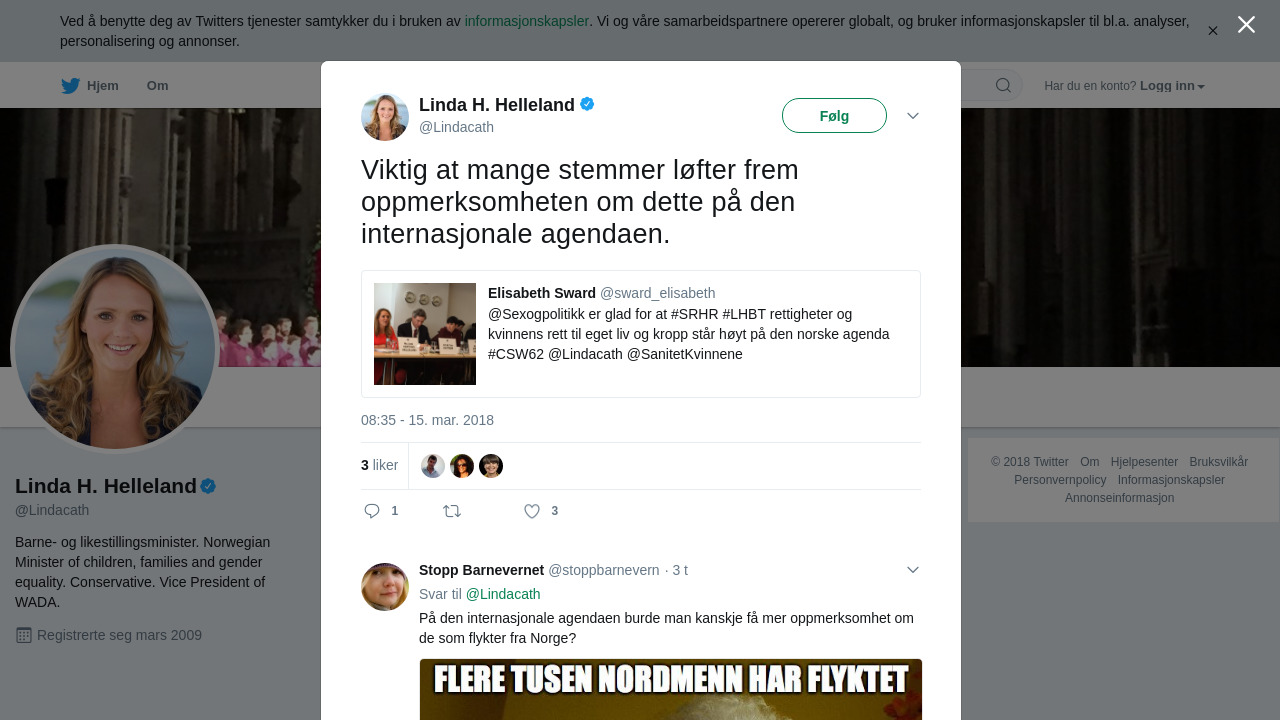Click the reply icon under the tweet
The width and height of the screenshot is (1280, 720).
coord(372,511)
